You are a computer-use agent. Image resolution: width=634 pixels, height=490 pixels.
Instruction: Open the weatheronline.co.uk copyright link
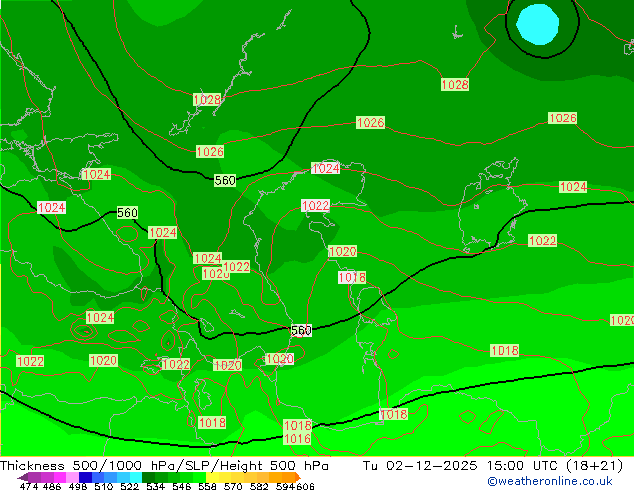pos(549,481)
